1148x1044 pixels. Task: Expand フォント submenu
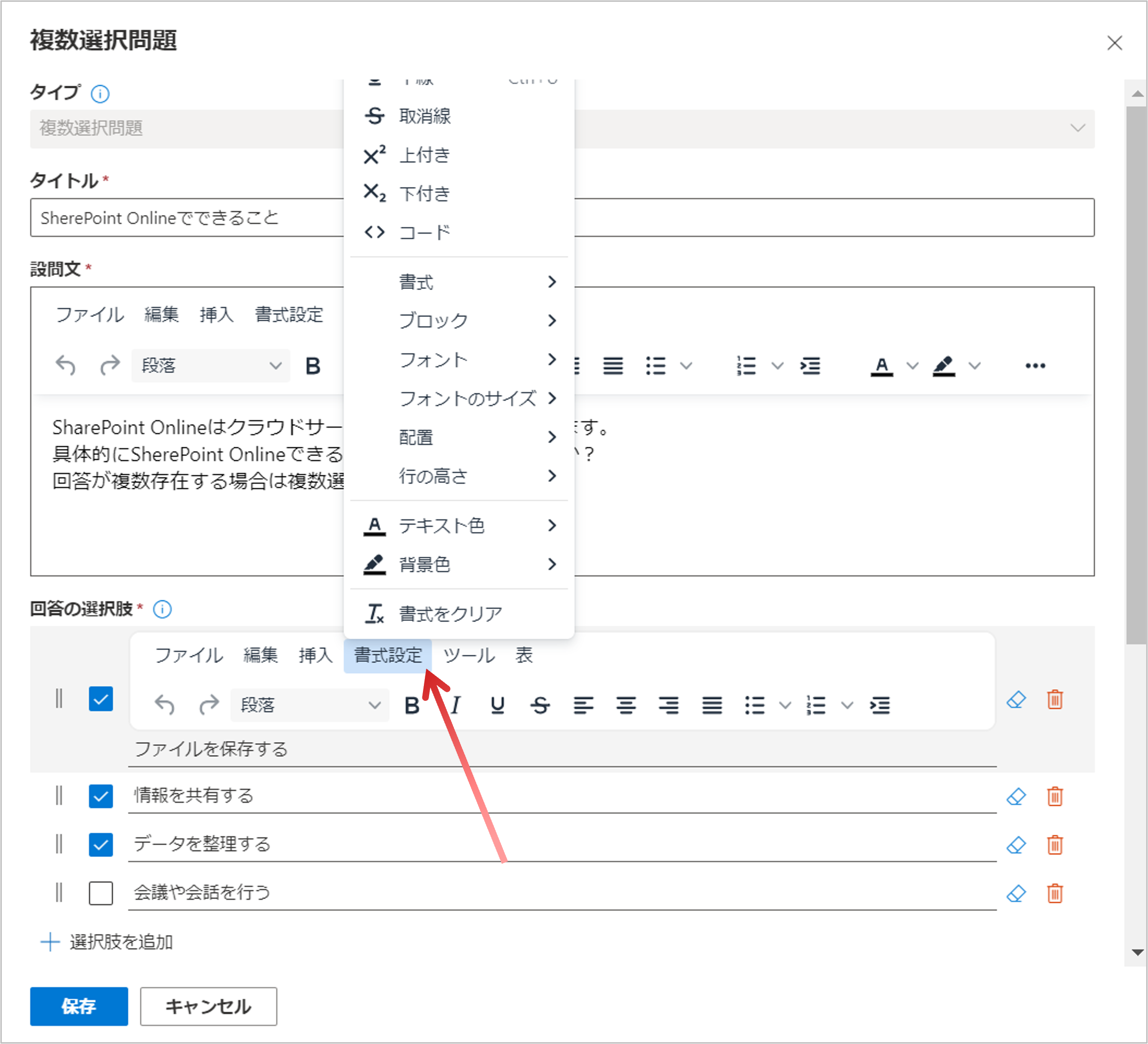[x=459, y=359]
